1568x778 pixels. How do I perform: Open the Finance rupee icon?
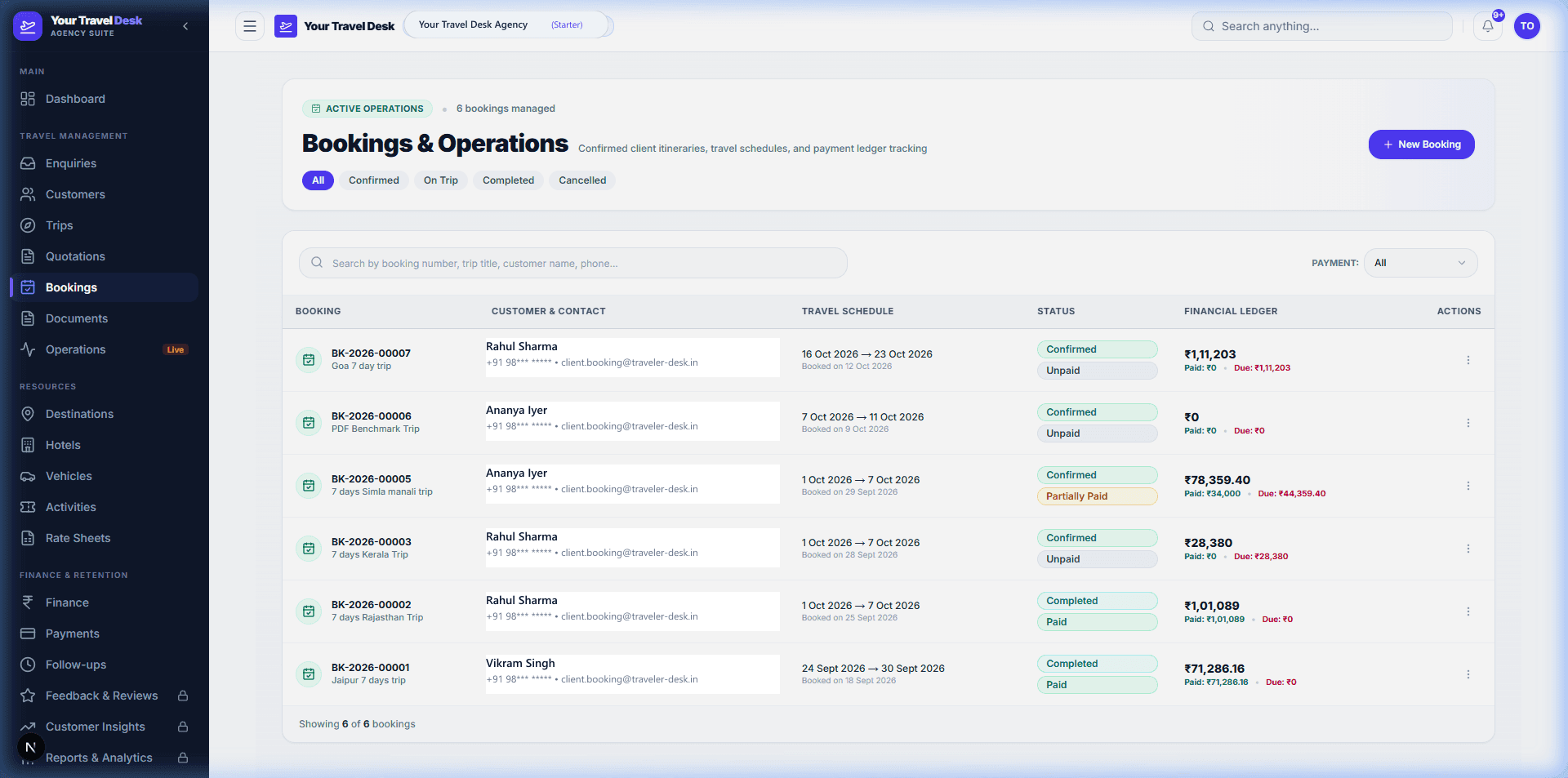point(28,602)
